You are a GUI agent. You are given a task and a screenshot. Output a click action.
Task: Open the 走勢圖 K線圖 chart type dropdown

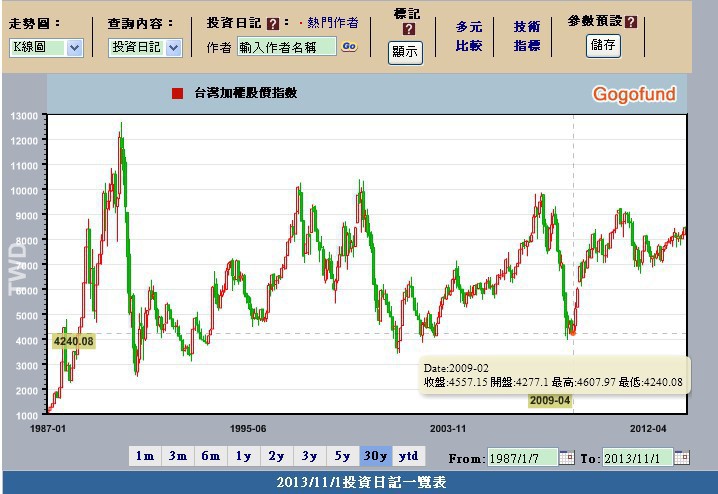[x=46, y=48]
